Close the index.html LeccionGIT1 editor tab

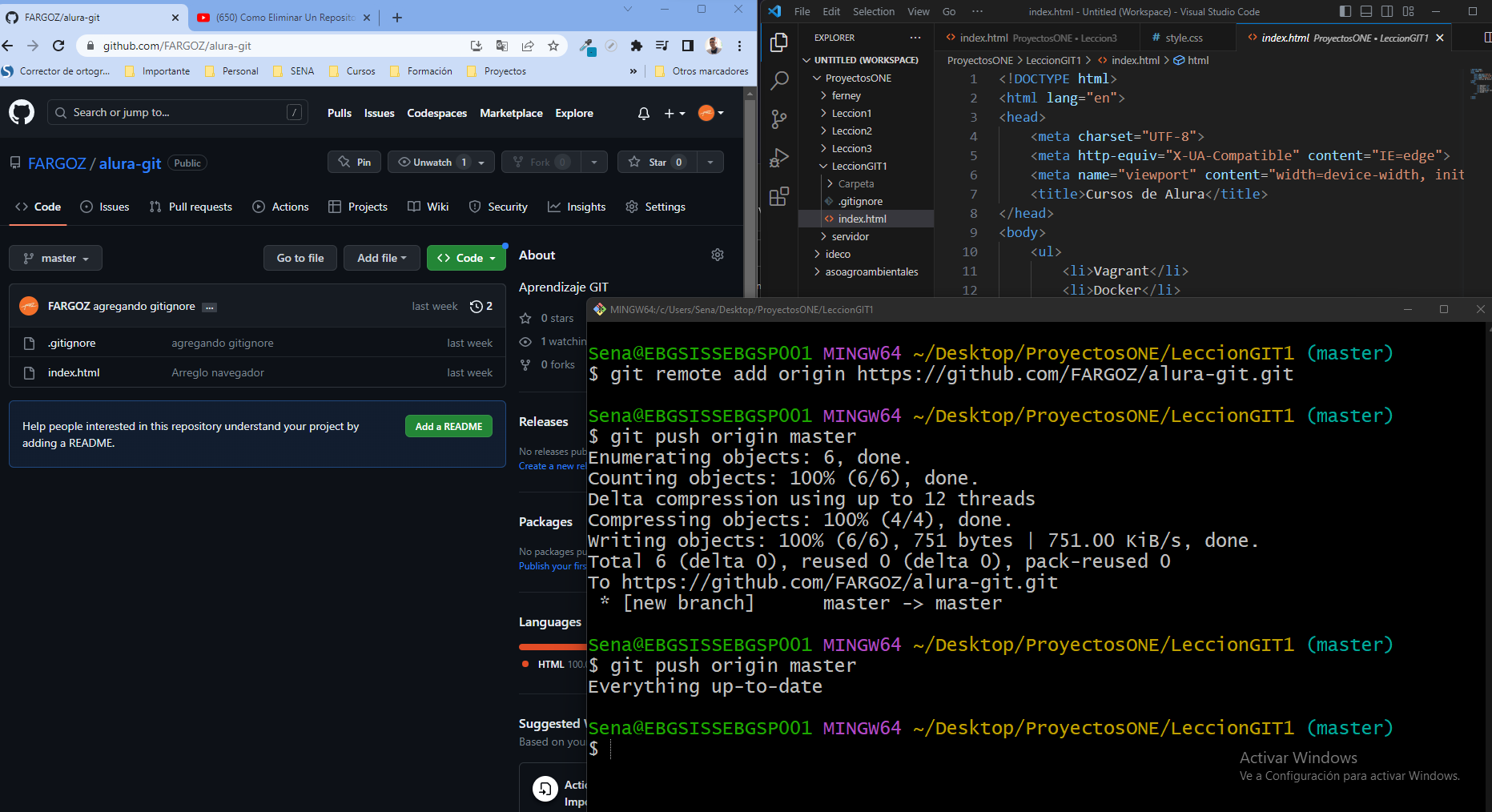[x=1440, y=38]
